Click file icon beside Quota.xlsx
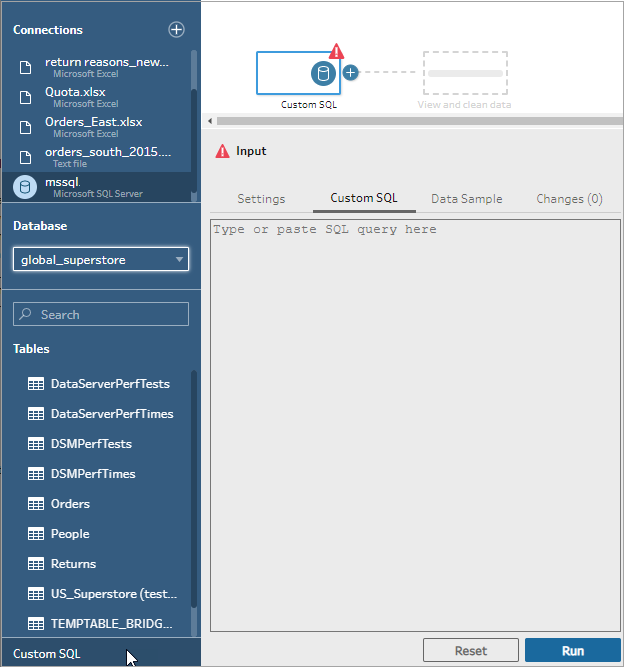The height and width of the screenshot is (667, 624). click(26, 97)
